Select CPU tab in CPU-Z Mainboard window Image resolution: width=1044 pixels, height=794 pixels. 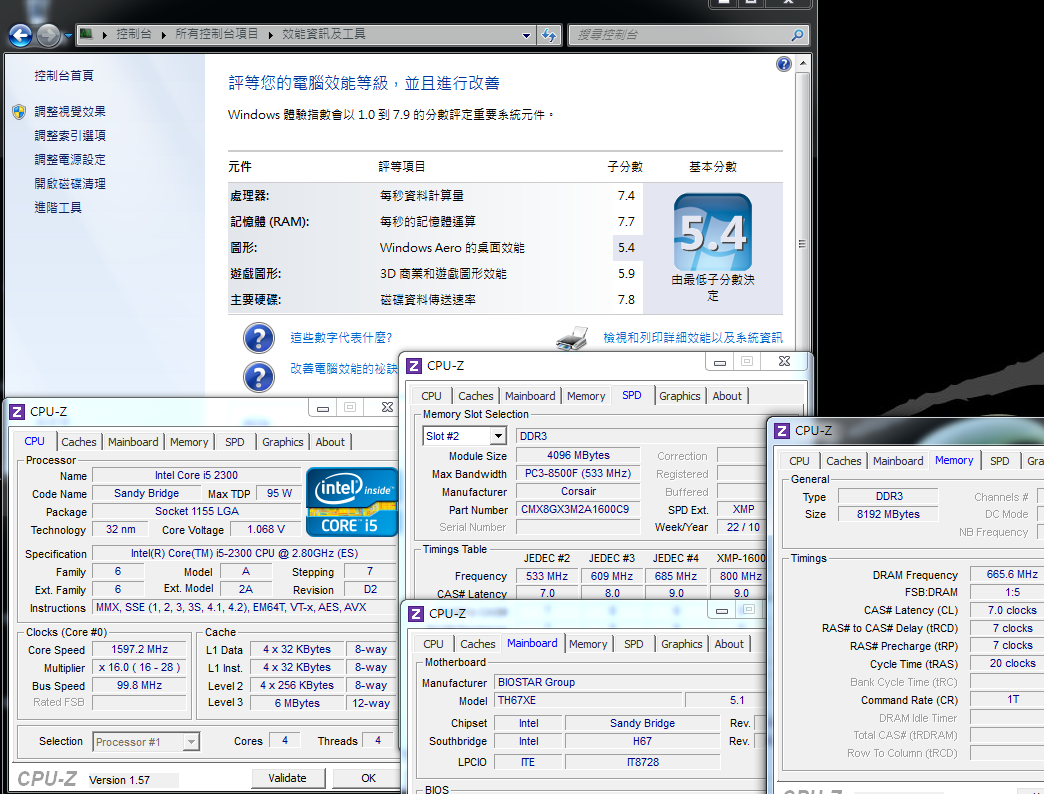(433, 644)
